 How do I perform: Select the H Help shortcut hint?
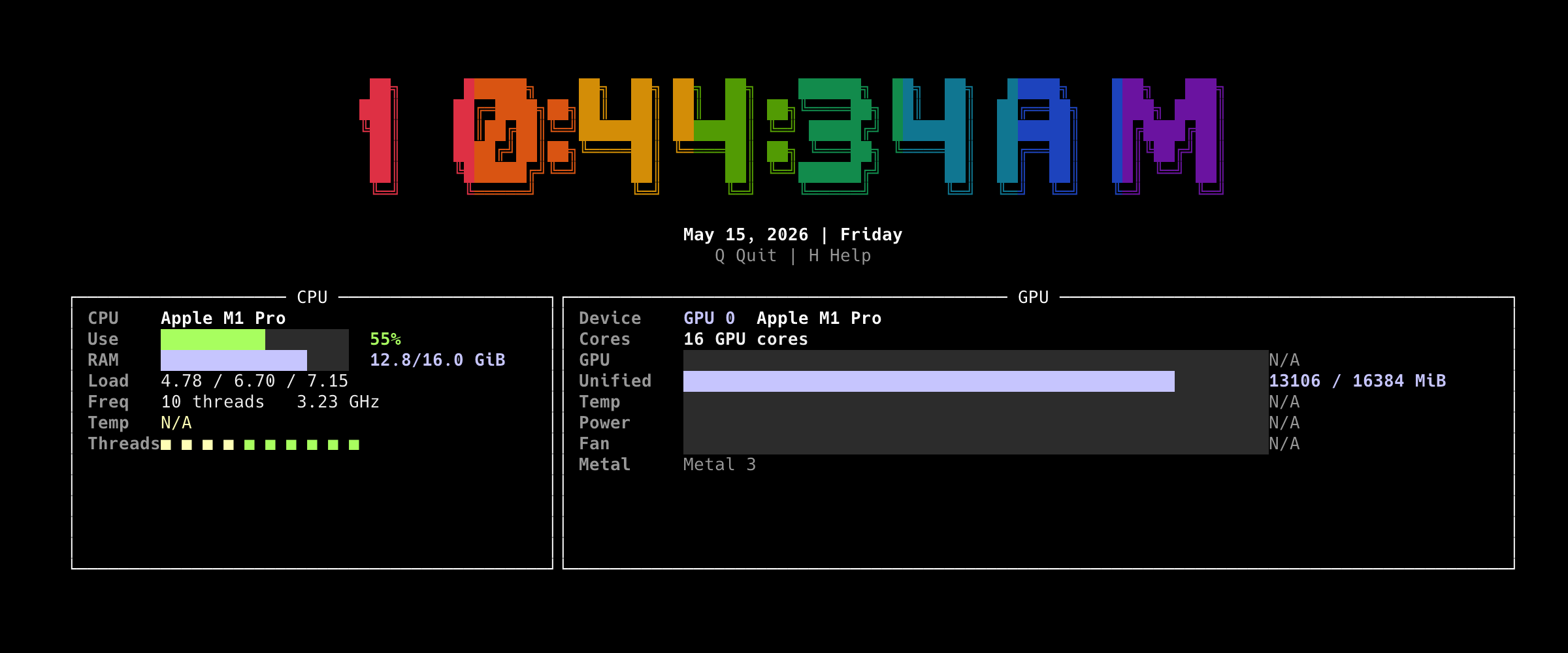click(840, 255)
